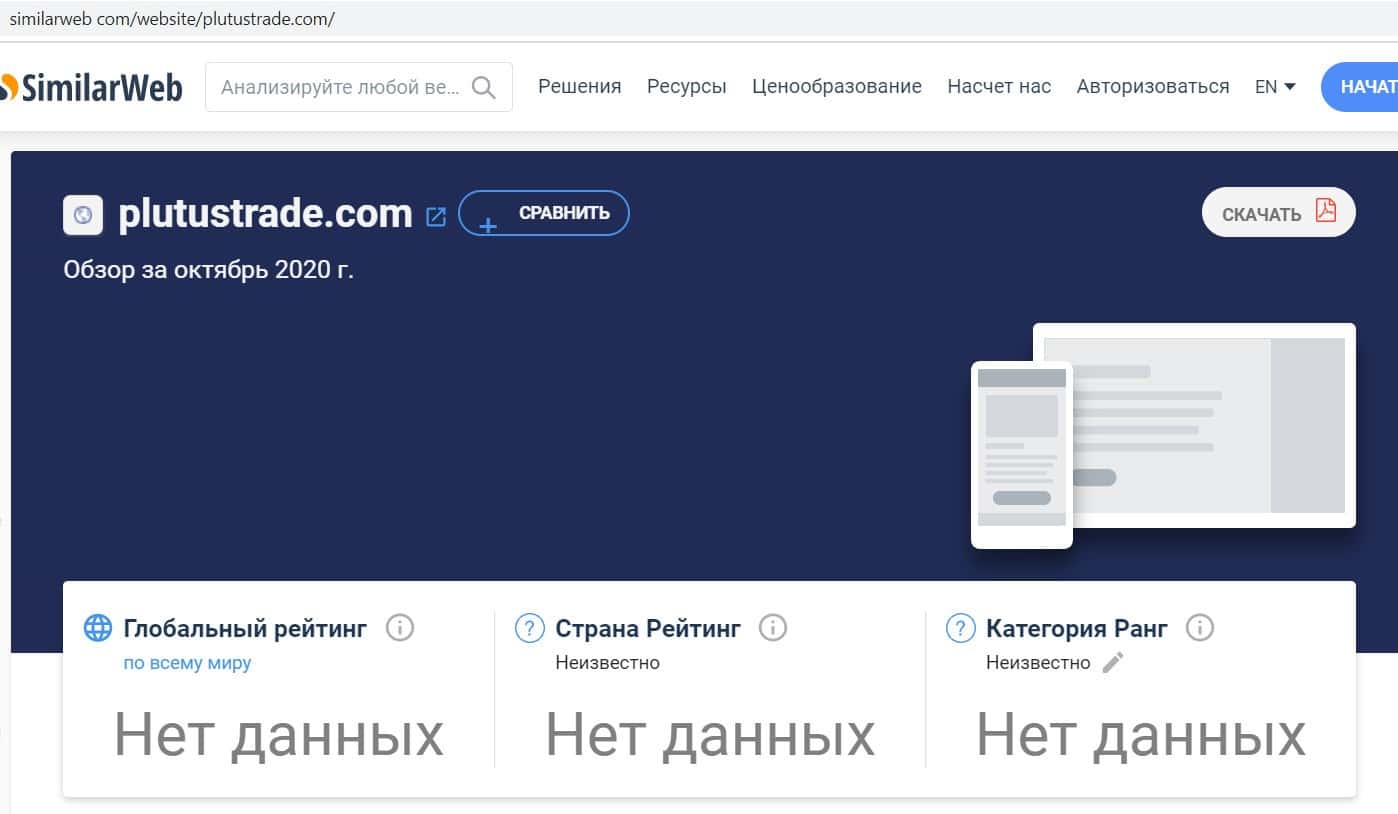Click Нет данных under Страна Рейтинг
This screenshot has width=1398, height=814.
pos(710,734)
